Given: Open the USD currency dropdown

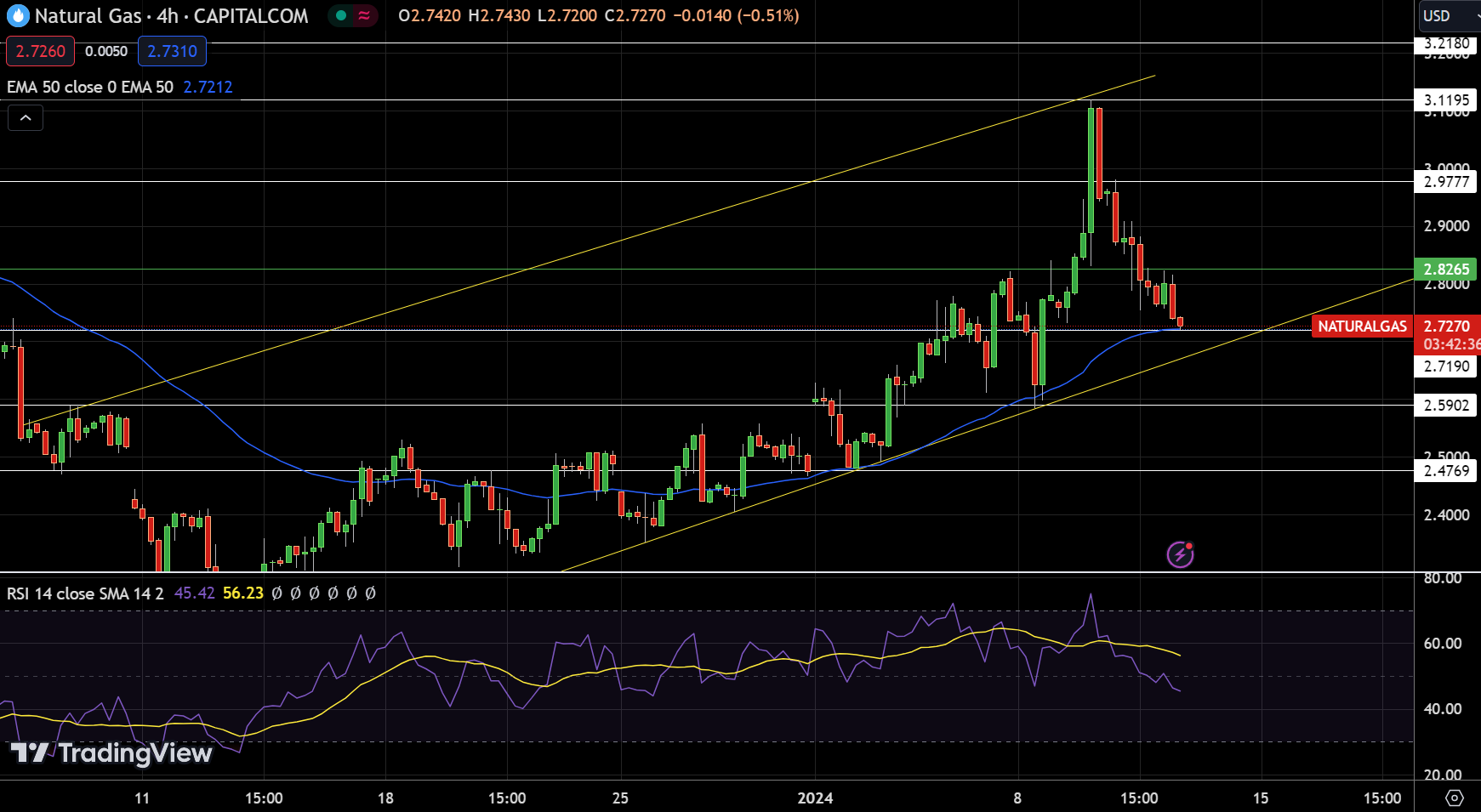Looking at the screenshot, I should [1450, 15].
